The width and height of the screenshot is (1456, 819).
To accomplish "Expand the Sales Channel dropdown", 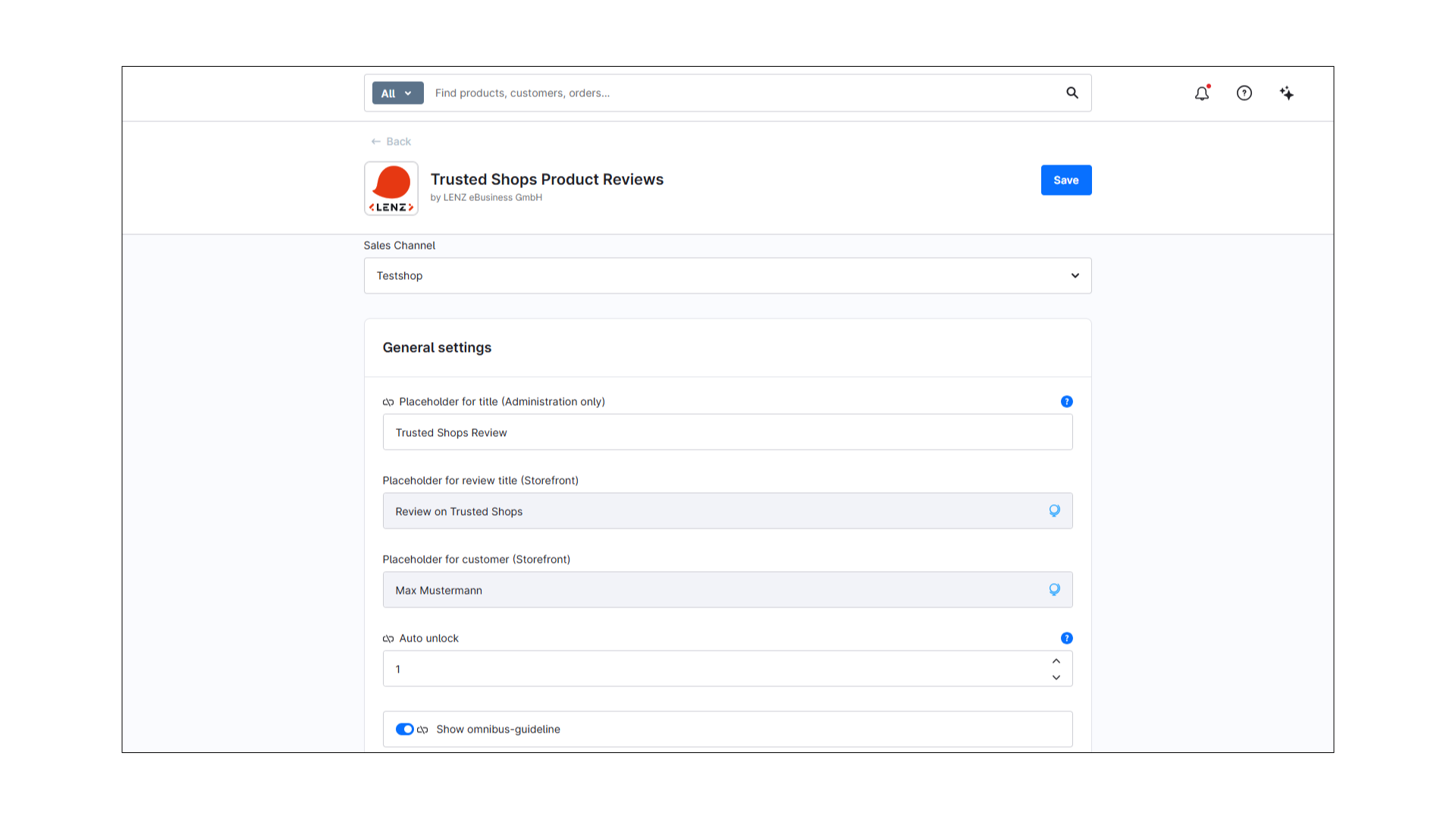I will tap(728, 276).
